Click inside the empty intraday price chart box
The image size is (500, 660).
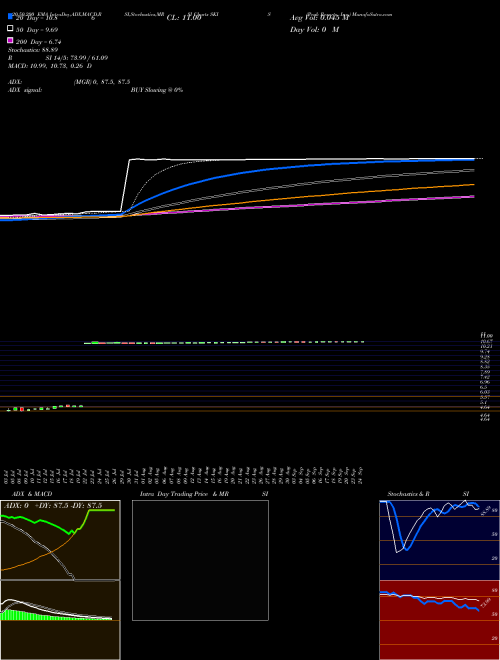click(200, 560)
